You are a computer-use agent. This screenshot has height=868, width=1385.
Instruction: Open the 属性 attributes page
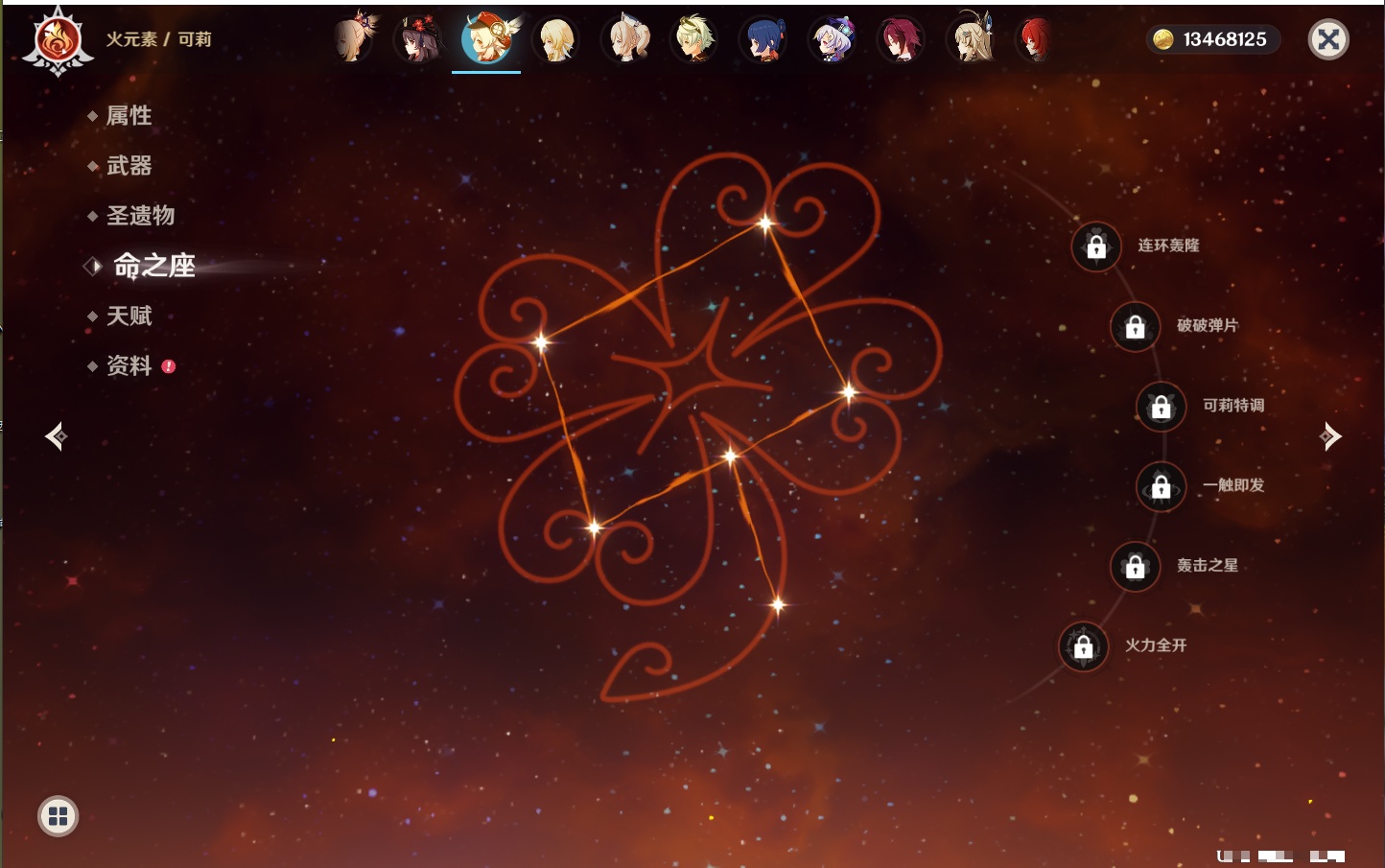[x=129, y=116]
